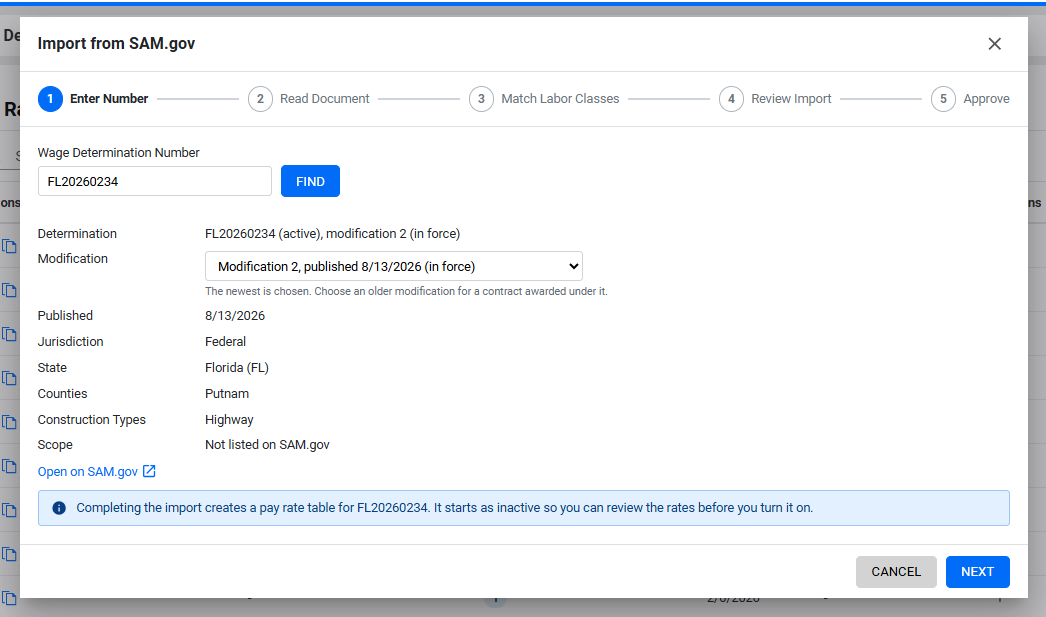Image resolution: width=1046 pixels, height=617 pixels.
Task: Click the 'Import from SAM.gov' dialog title
Action: (x=116, y=43)
